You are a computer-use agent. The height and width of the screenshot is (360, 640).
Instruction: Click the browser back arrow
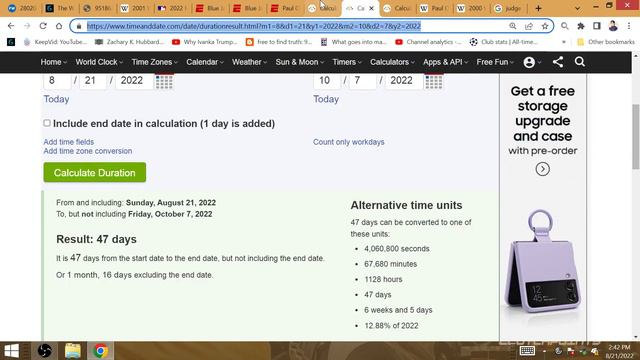click(x=11, y=26)
